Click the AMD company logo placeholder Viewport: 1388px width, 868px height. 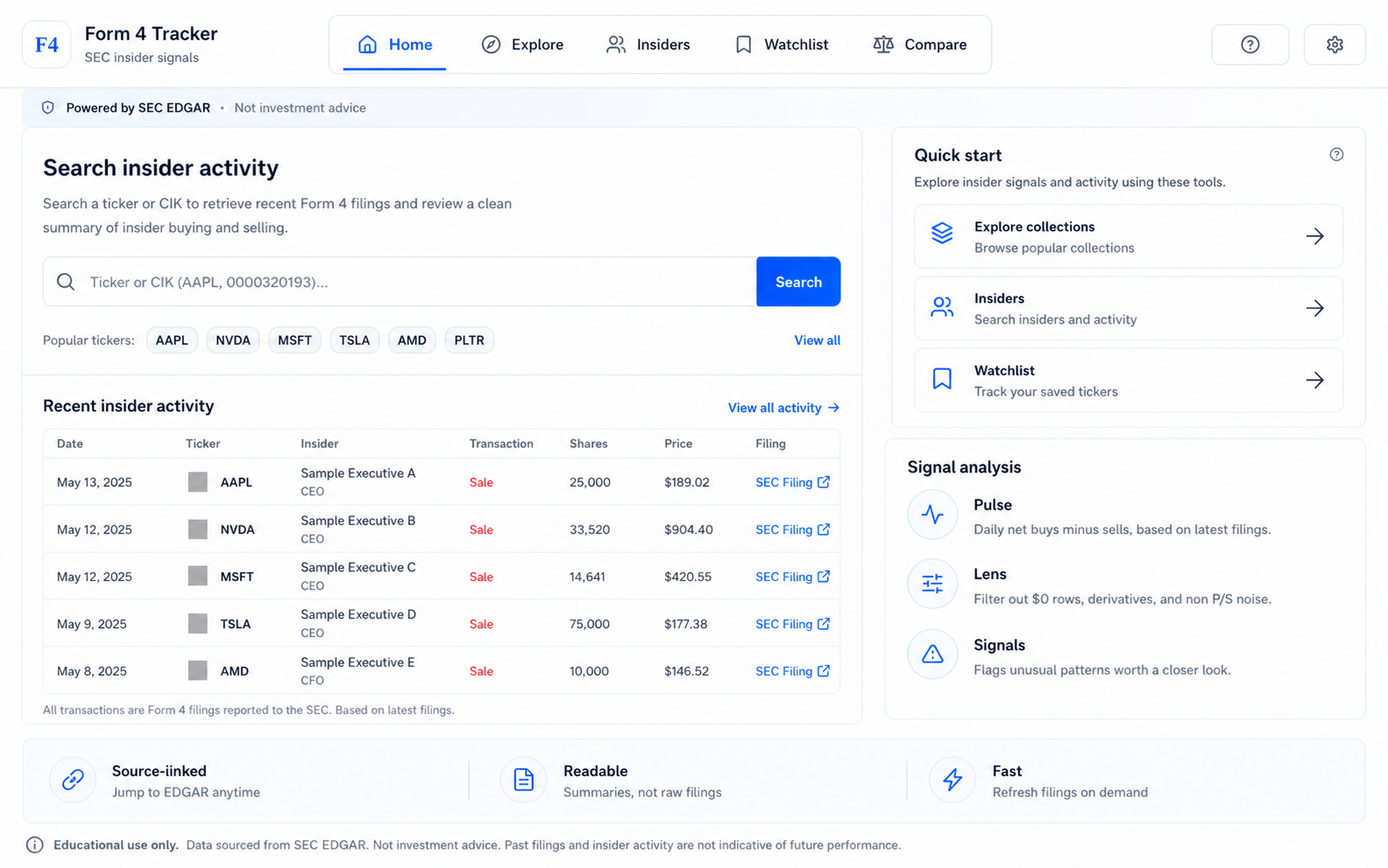coord(198,671)
